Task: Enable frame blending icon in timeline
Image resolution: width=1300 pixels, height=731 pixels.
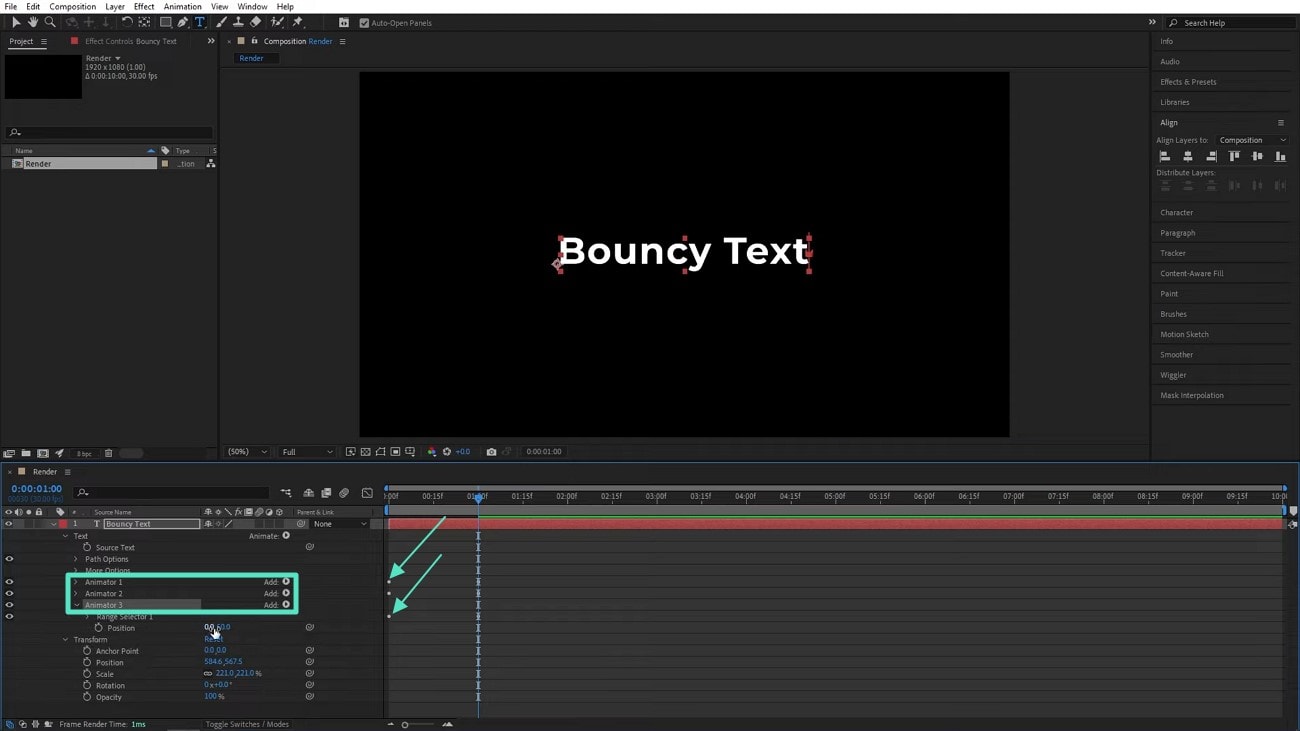Action: [x=326, y=493]
